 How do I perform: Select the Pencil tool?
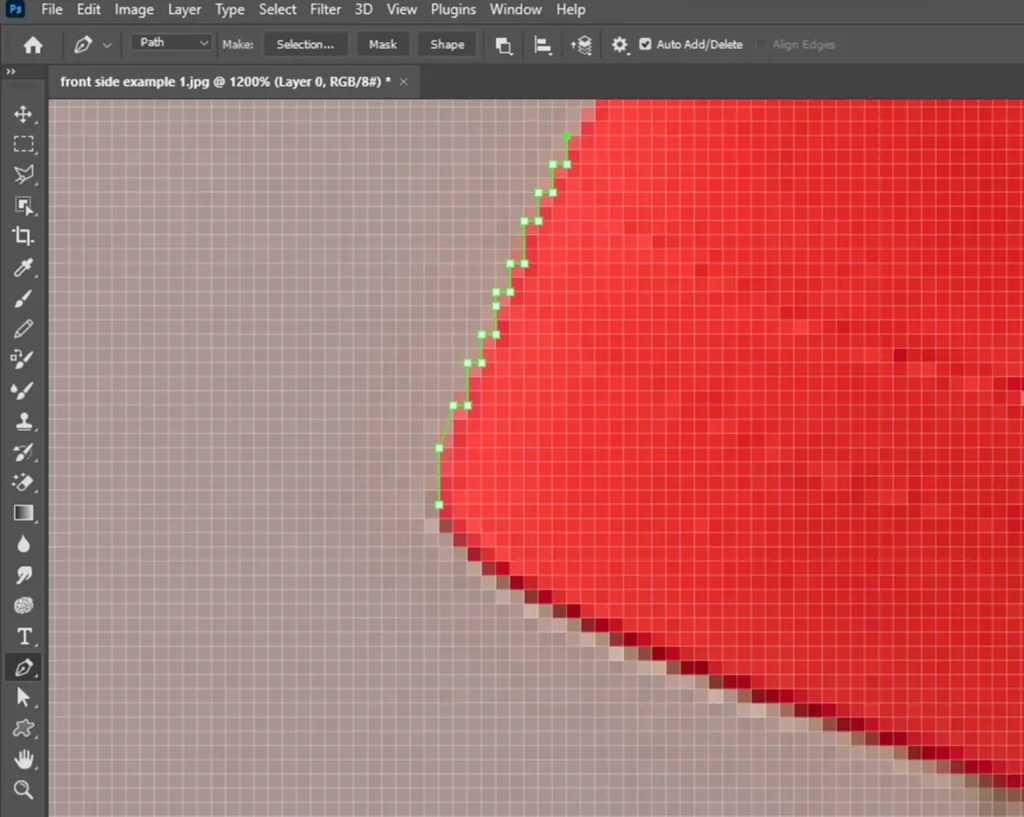(x=24, y=328)
